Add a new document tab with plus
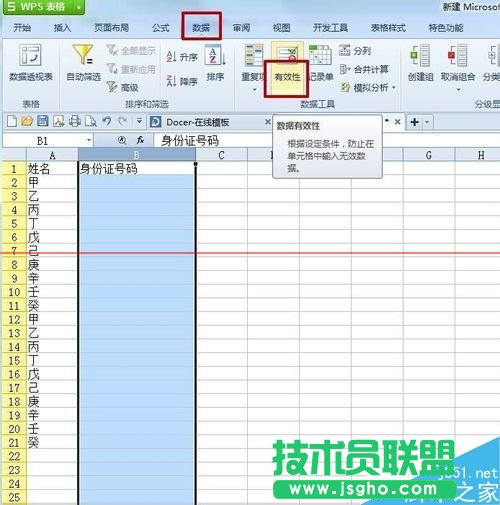500x505 pixels. (415, 122)
